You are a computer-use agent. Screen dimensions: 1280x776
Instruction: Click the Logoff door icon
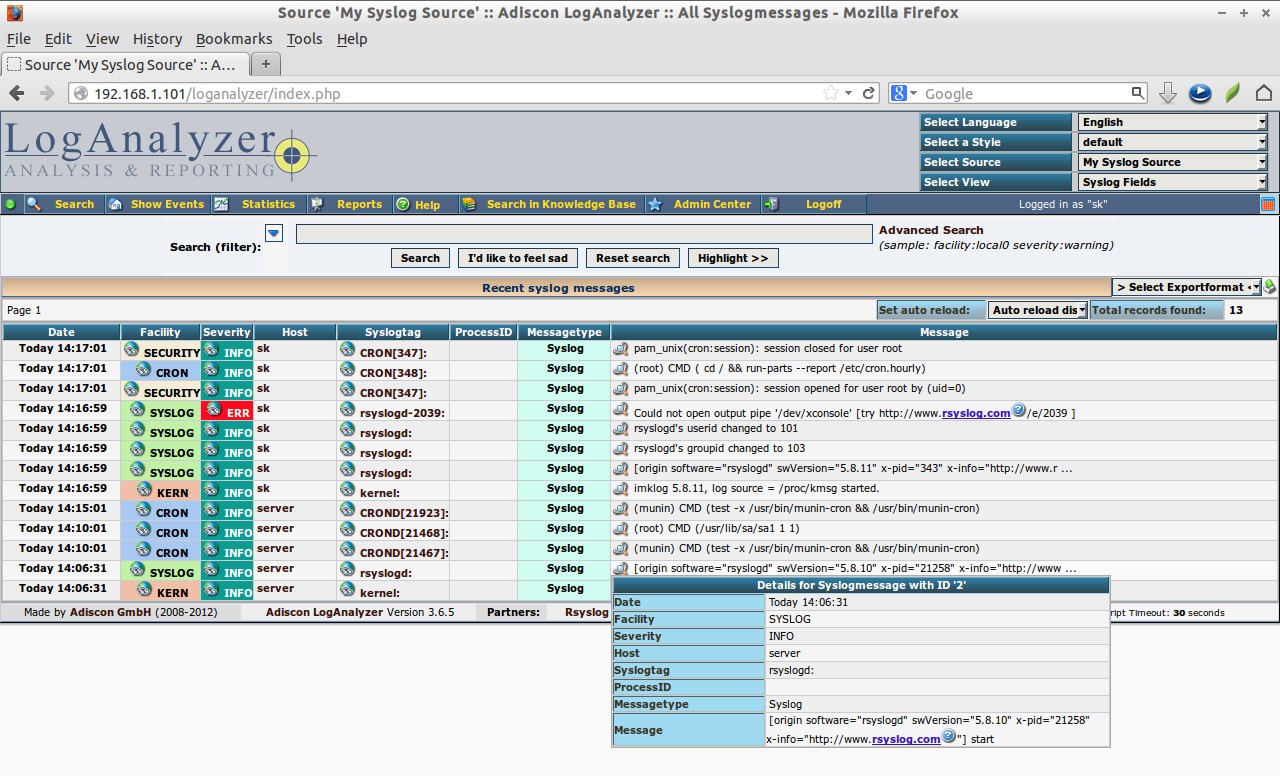point(771,204)
